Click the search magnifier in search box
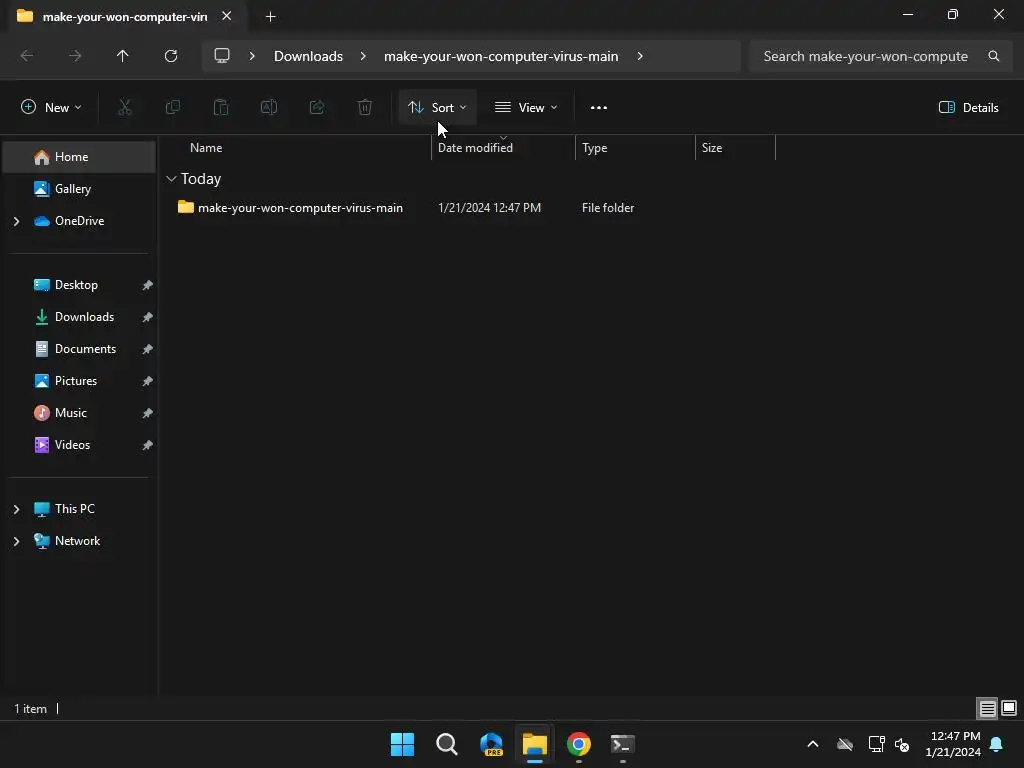 [994, 56]
